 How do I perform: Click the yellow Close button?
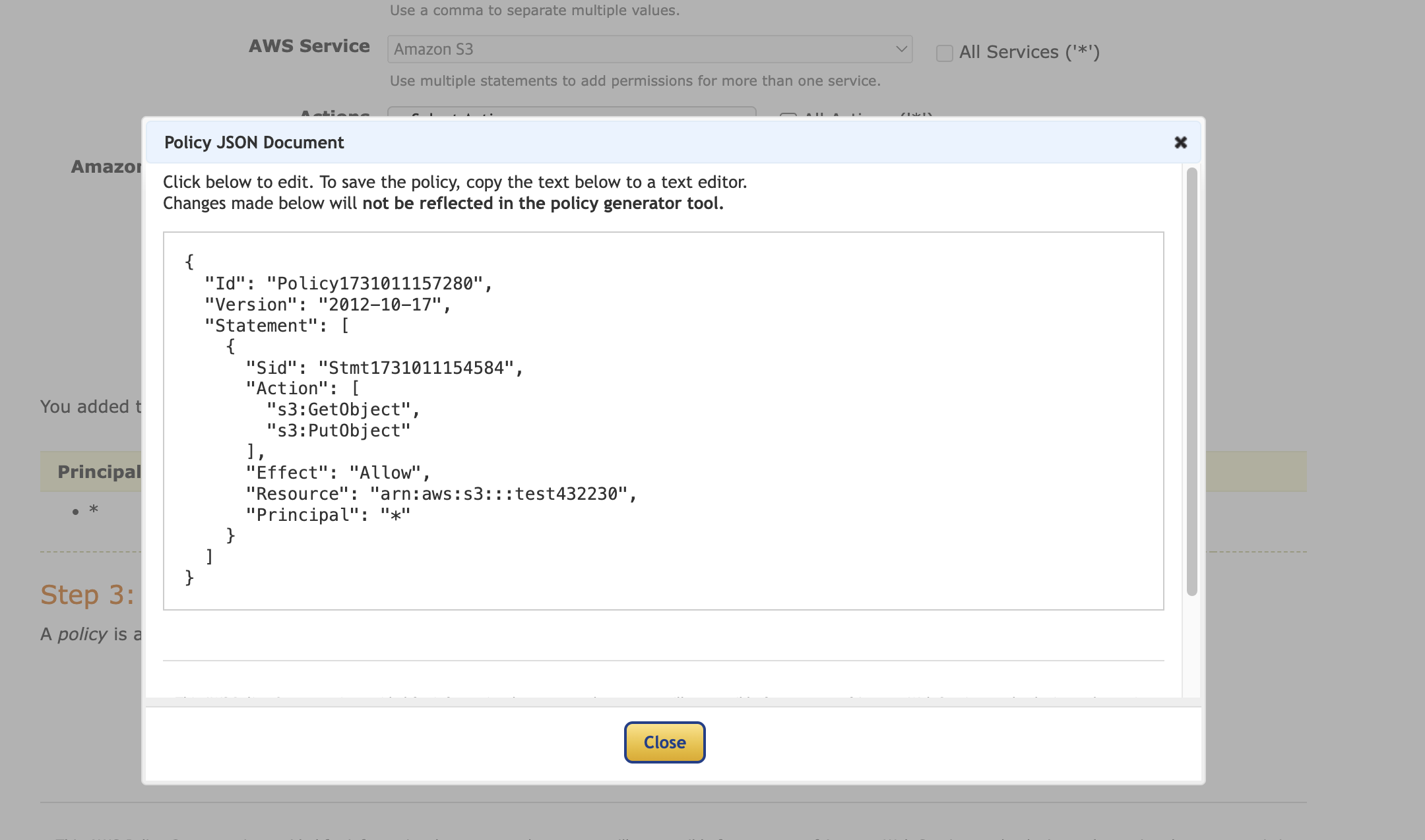664,742
